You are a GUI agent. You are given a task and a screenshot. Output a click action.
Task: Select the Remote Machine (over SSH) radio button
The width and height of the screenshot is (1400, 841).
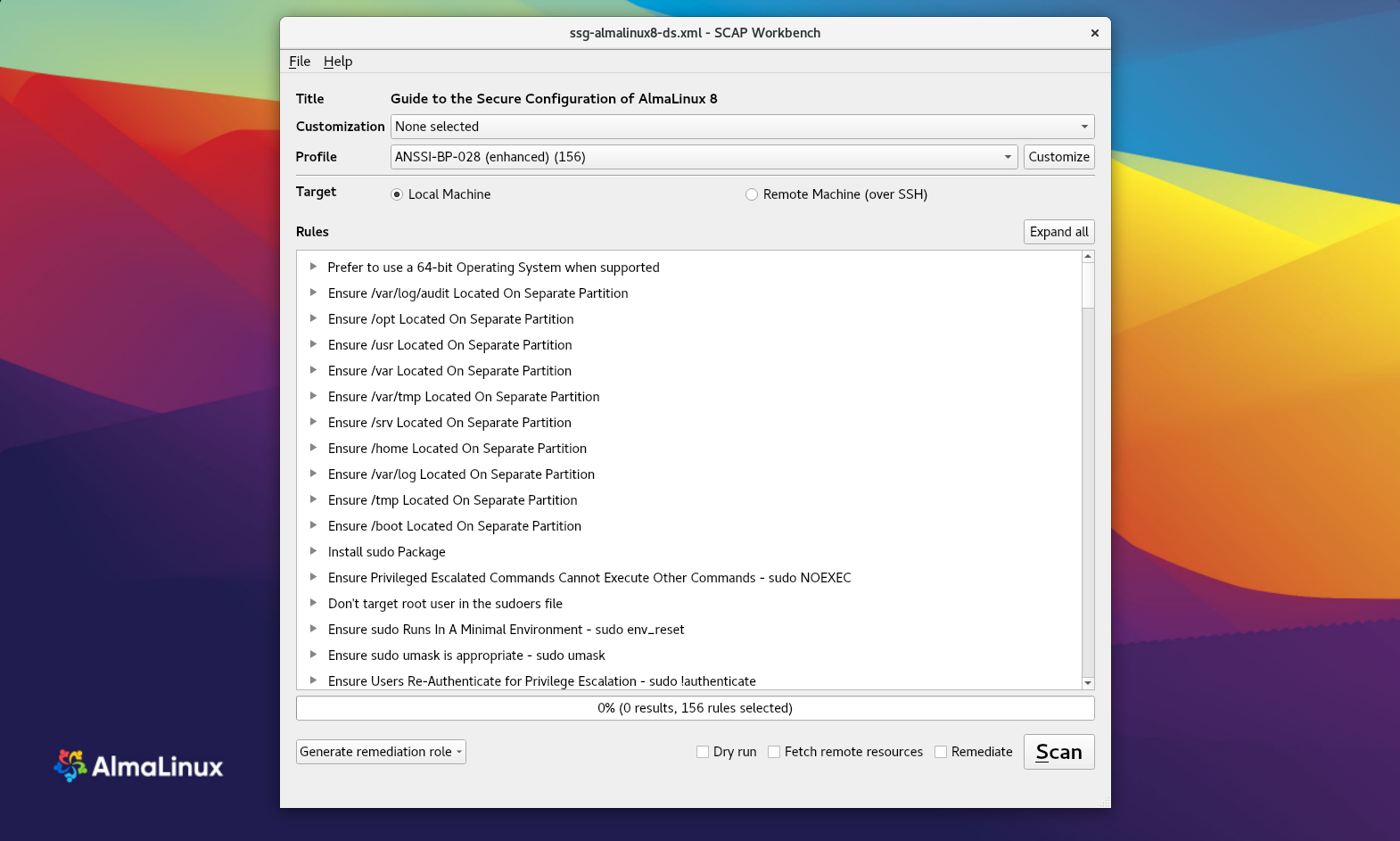pos(752,194)
